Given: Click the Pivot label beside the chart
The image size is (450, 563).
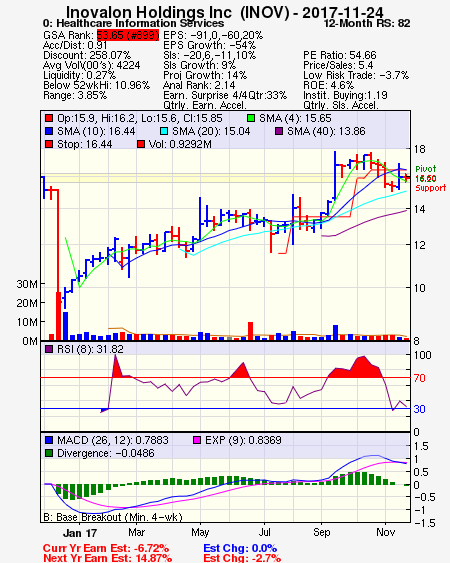Looking at the screenshot, I should point(426,169).
